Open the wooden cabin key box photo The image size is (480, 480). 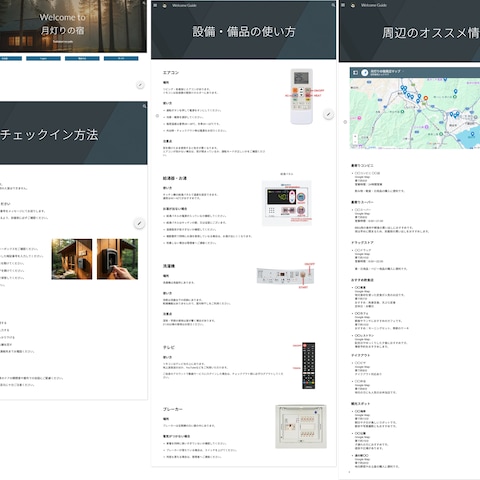(x=72, y=259)
